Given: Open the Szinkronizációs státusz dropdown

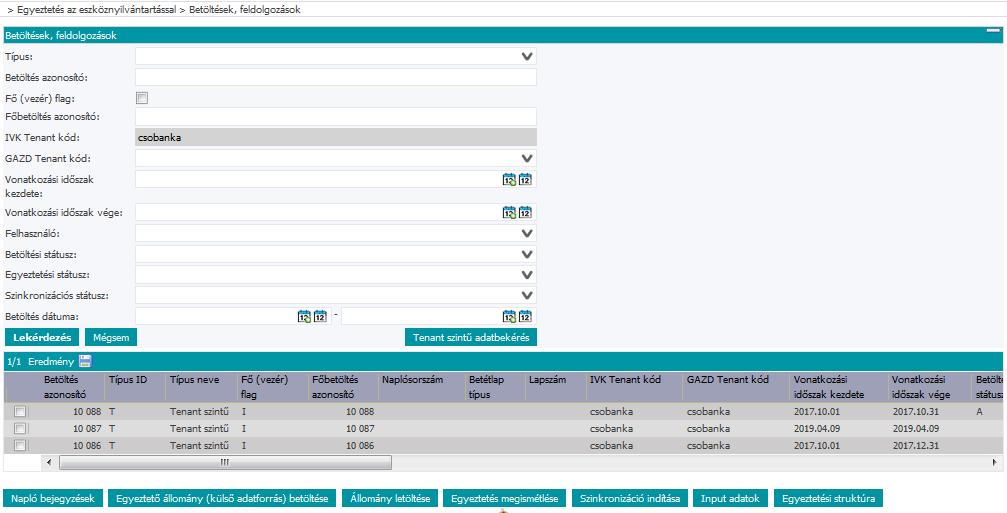Looking at the screenshot, I should tap(527, 295).
